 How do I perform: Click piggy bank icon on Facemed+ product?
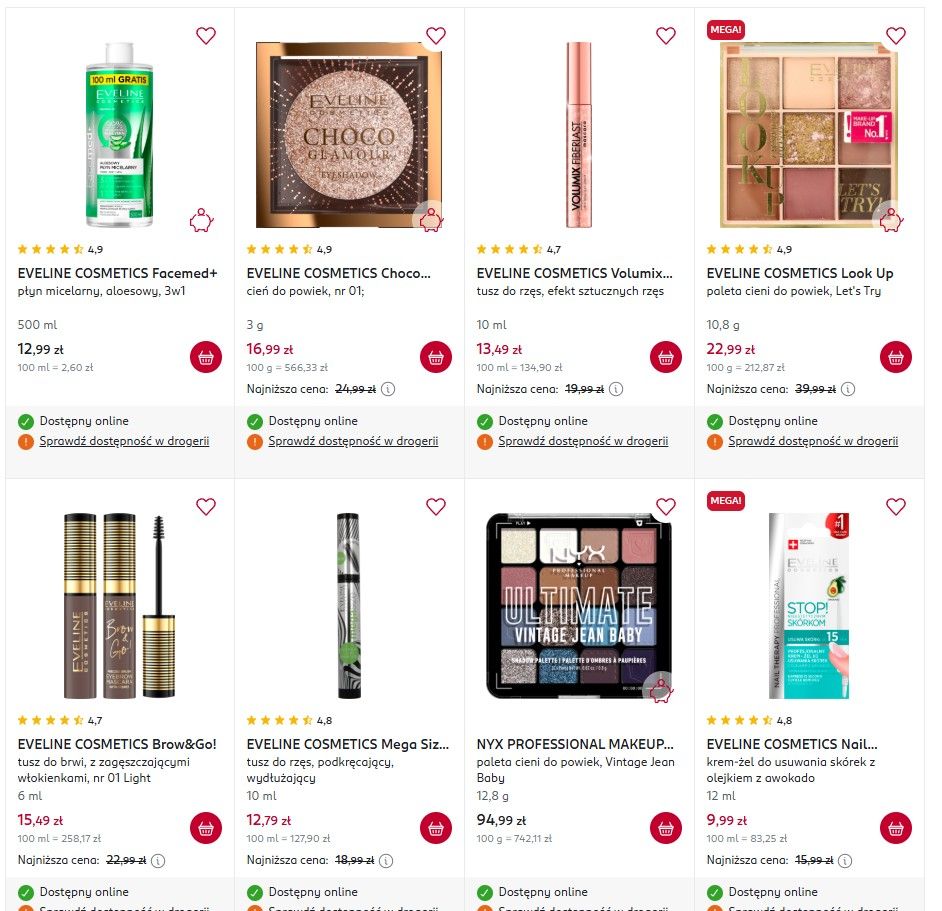click(202, 221)
